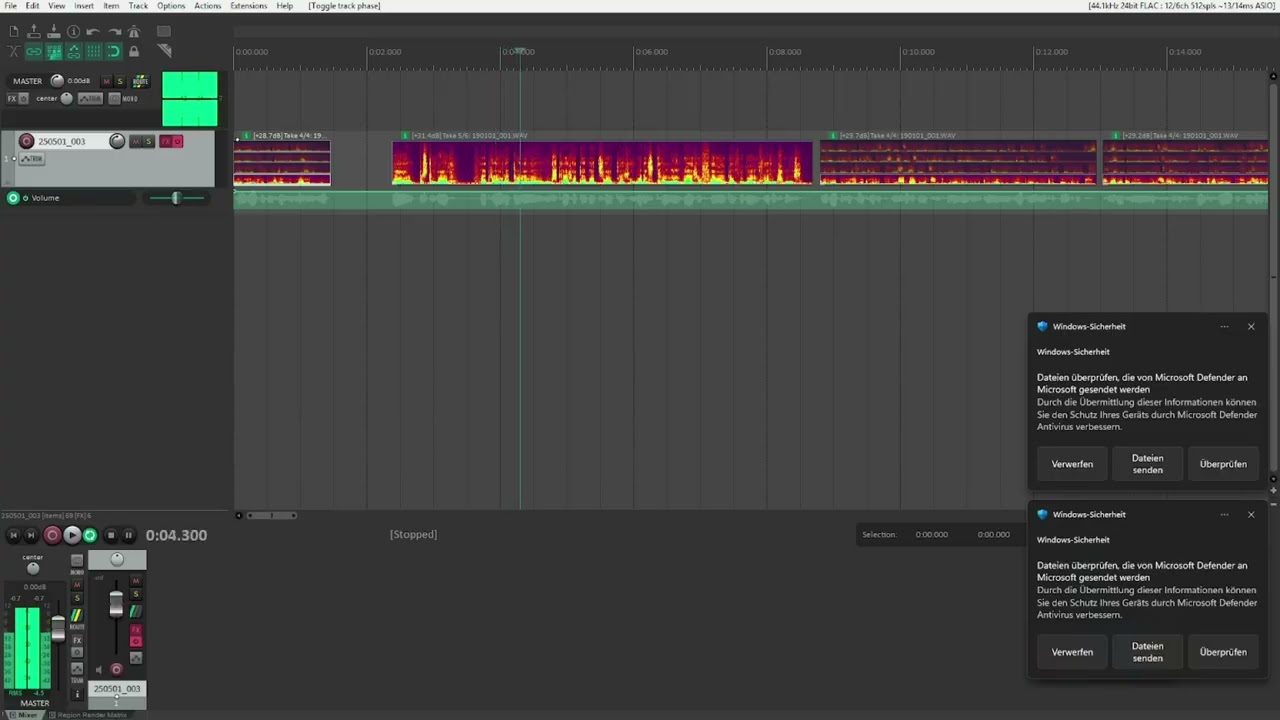Open the Insert menu

[x=84, y=6]
